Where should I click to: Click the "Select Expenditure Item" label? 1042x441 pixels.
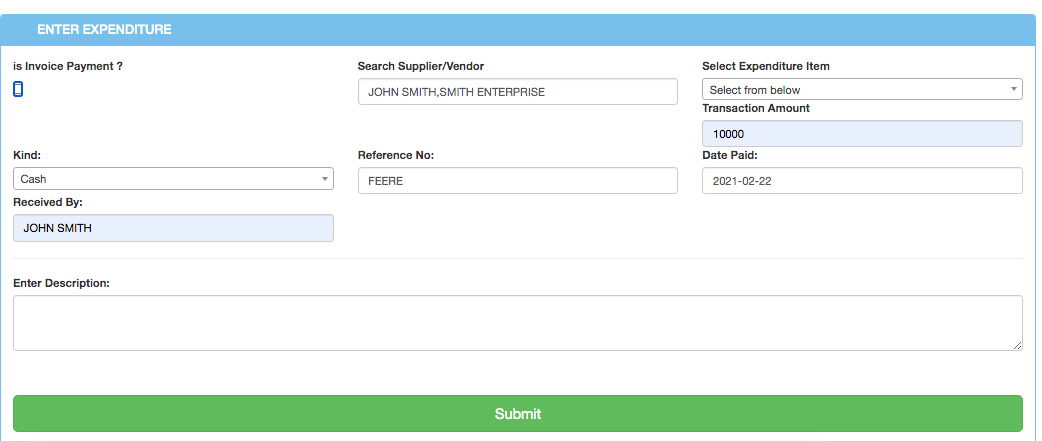[765, 66]
